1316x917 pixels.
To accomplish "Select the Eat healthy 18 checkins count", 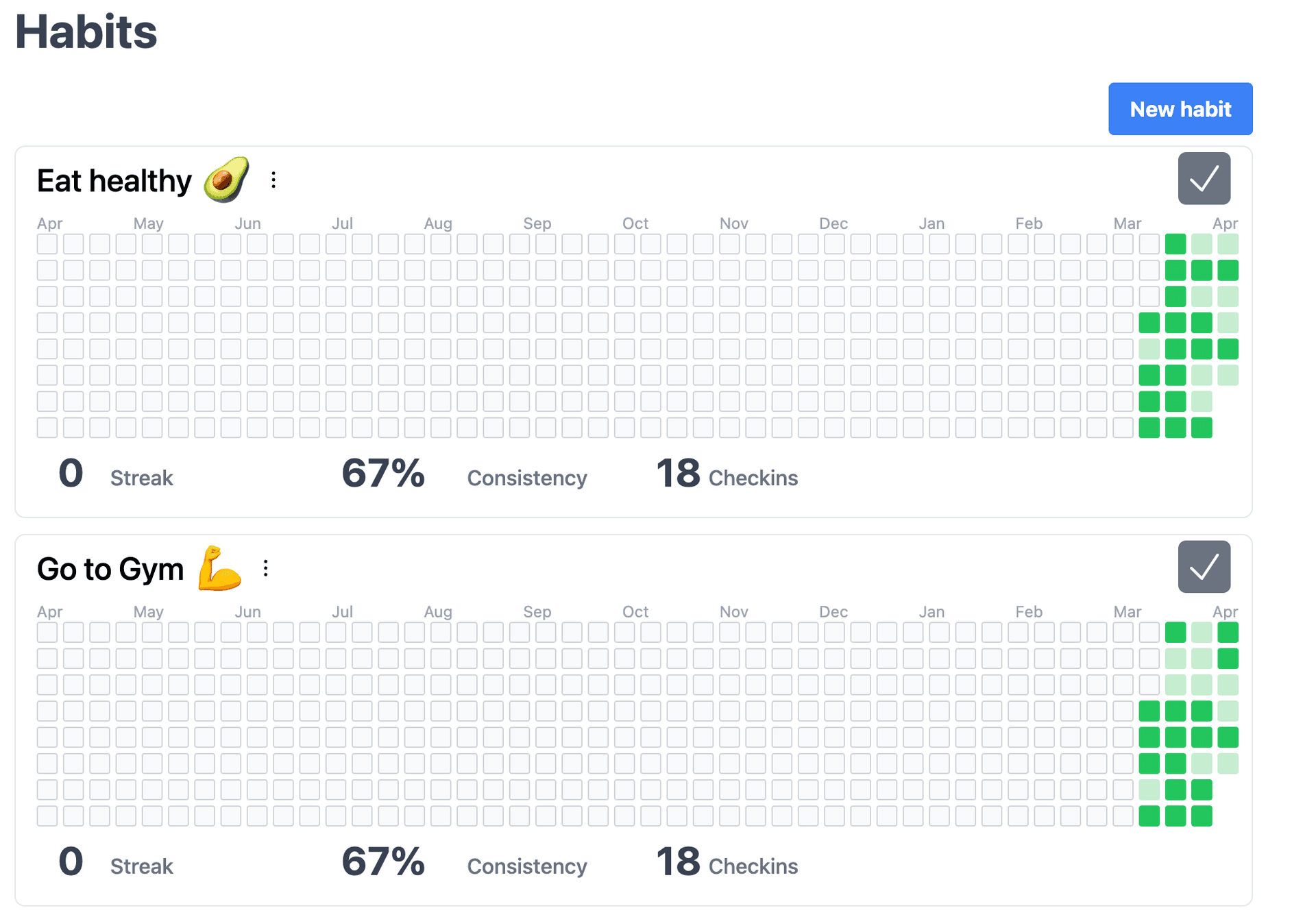I will pos(678,474).
